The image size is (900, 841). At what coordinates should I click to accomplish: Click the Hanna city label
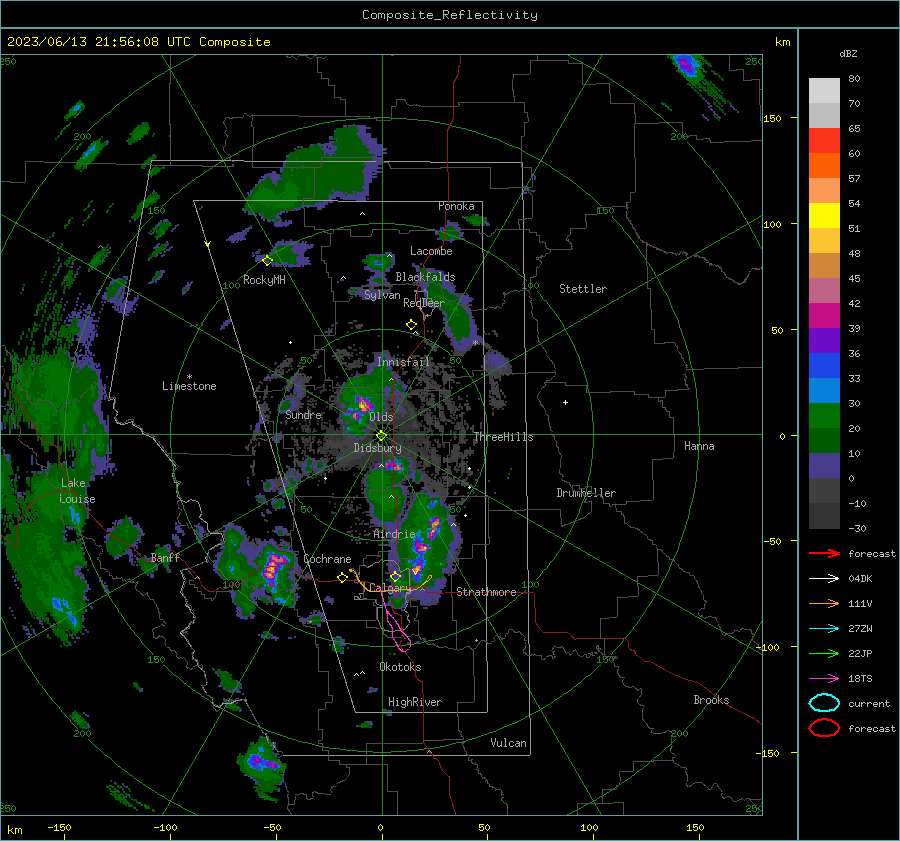coord(699,446)
